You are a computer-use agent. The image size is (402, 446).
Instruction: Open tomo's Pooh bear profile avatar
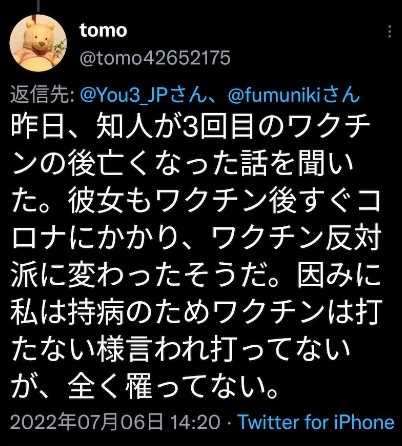click(x=38, y=43)
